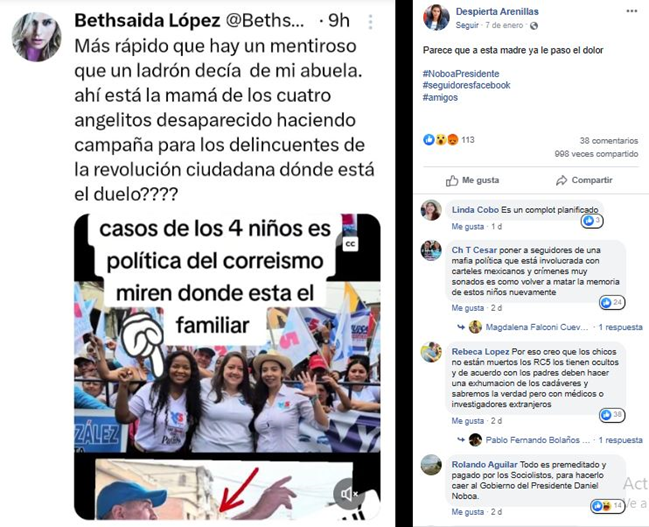Screen dimensions: 649x527
Task: Open Rolando Aguilar's profile picture
Action: pos(431,464)
